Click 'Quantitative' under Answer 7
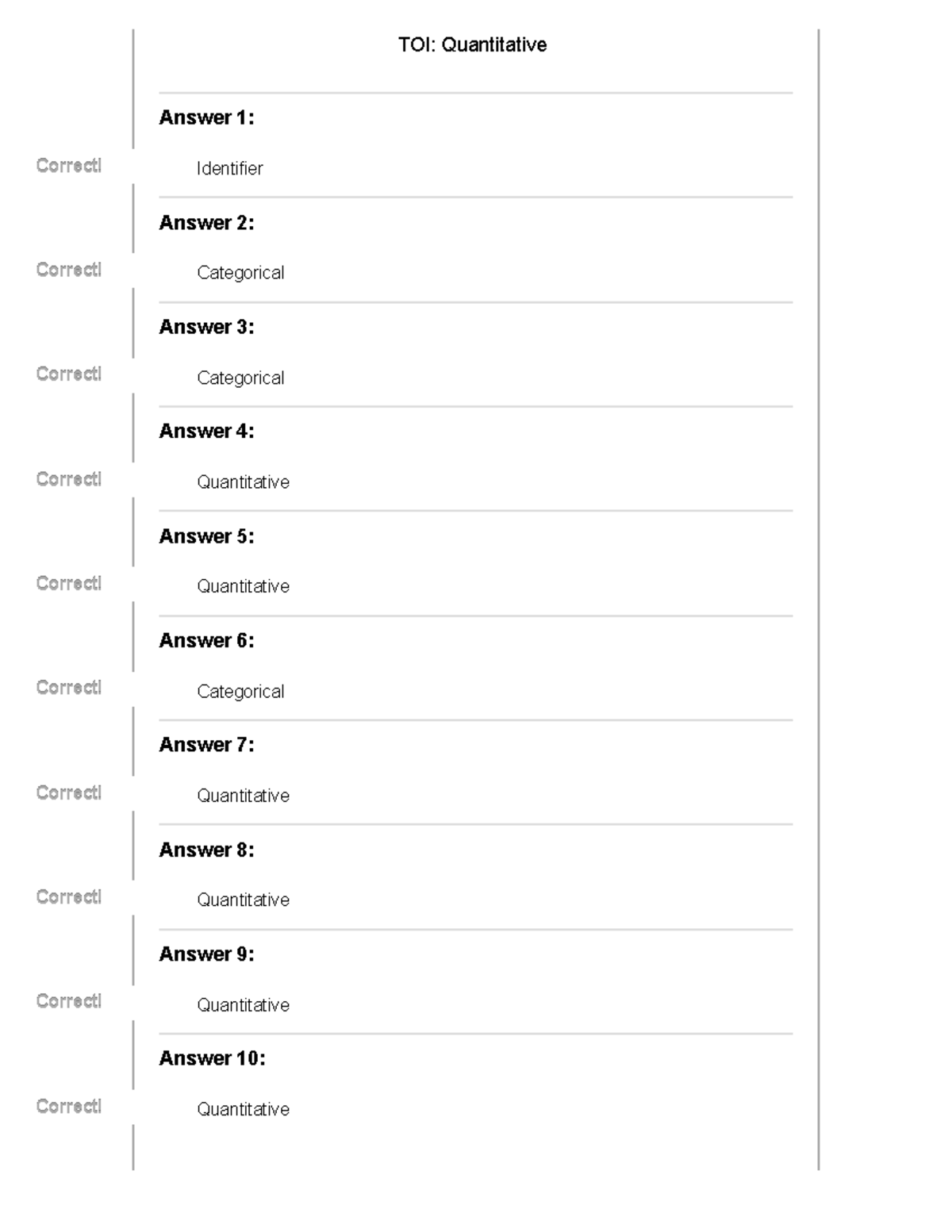Viewport: 952px width, 1232px height. [x=243, y=796]
